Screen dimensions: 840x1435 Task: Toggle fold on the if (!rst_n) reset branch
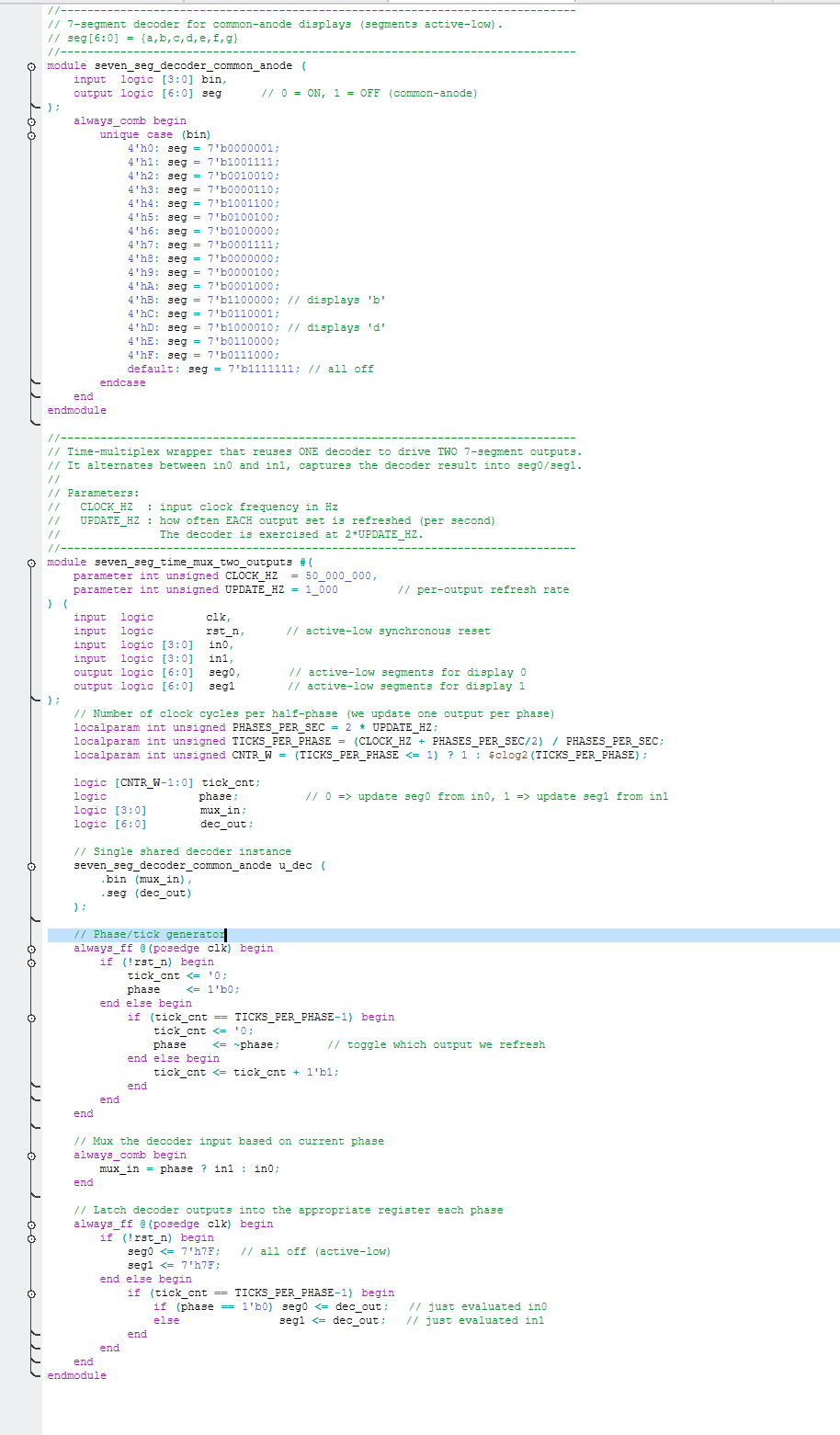point(30,962)
